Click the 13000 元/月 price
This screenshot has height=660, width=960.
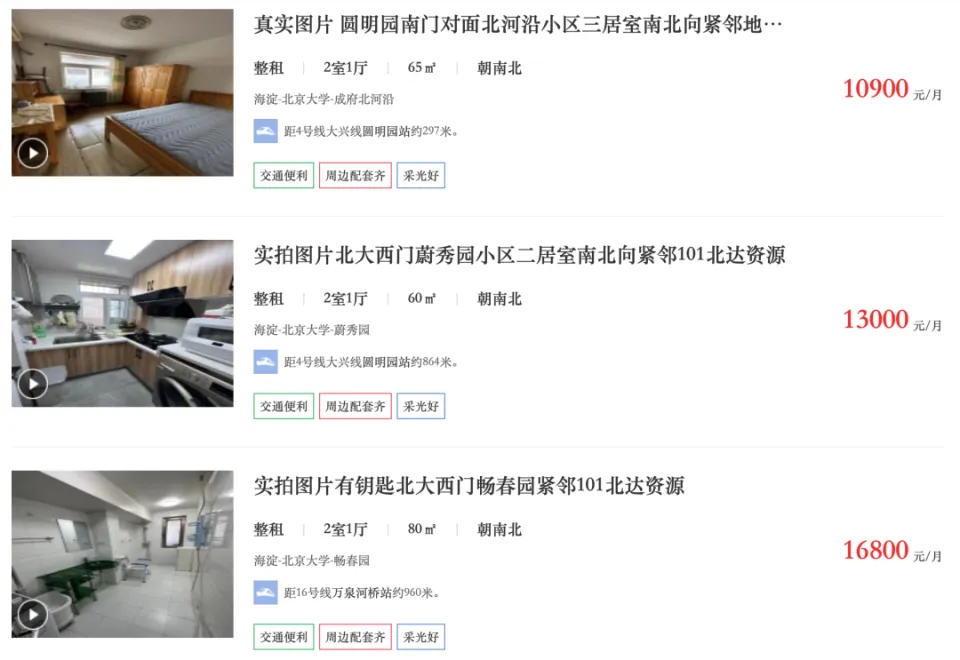point(892,320)
